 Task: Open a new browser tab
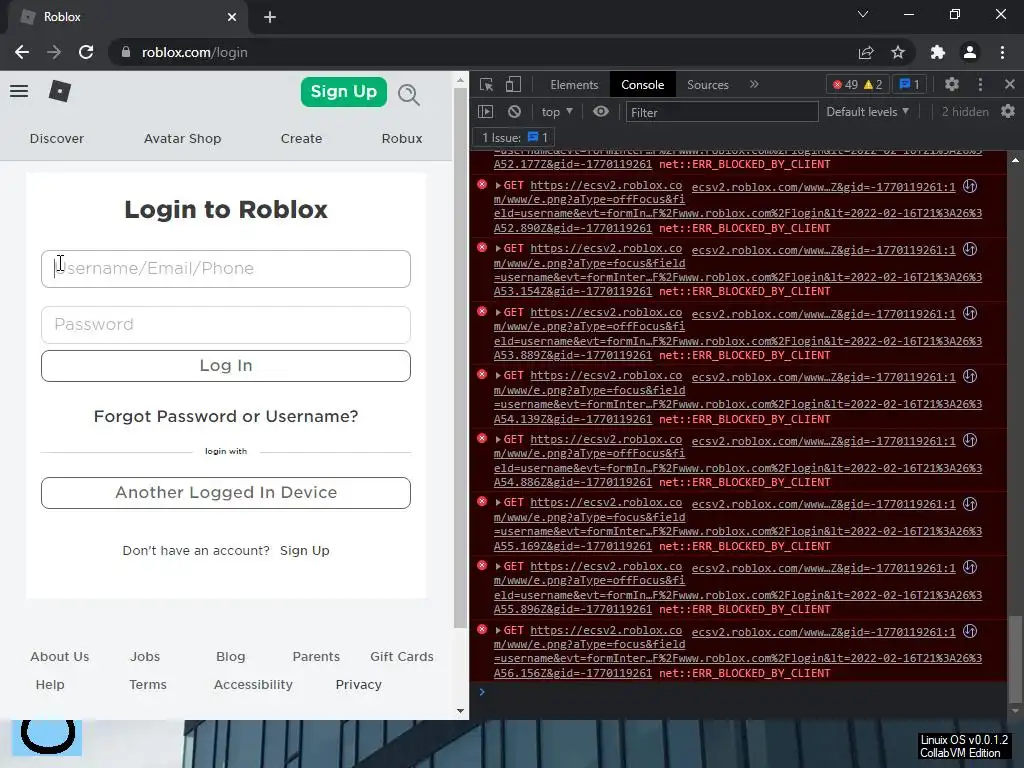270,17
